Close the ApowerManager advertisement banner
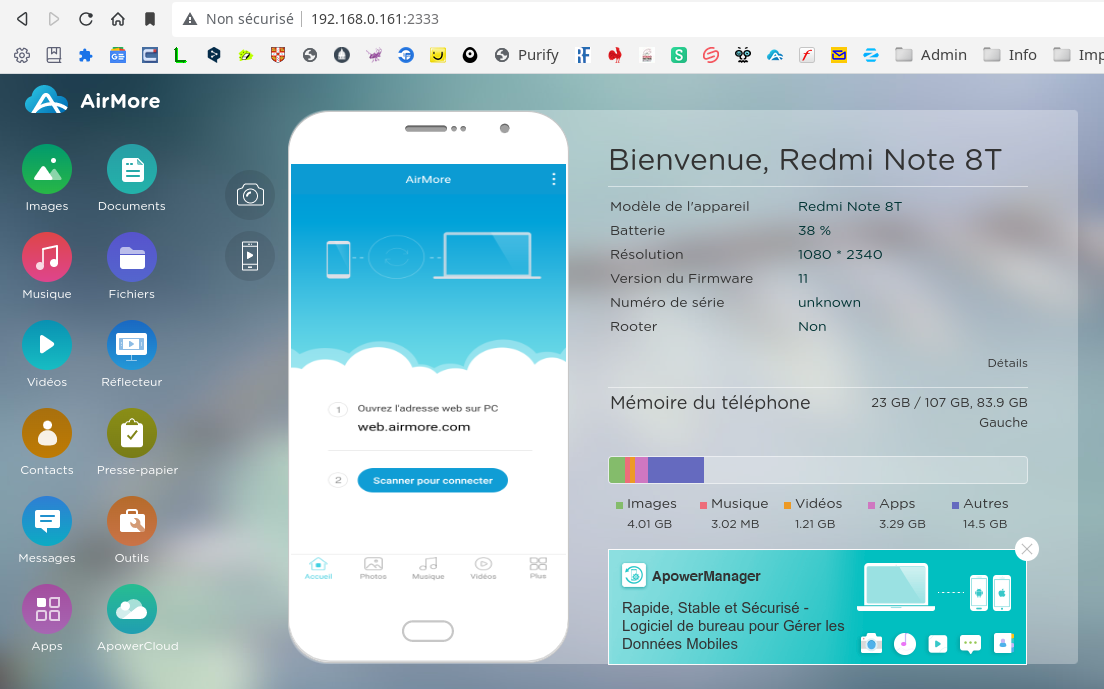1104x689 pixels. coord(1026,549)
